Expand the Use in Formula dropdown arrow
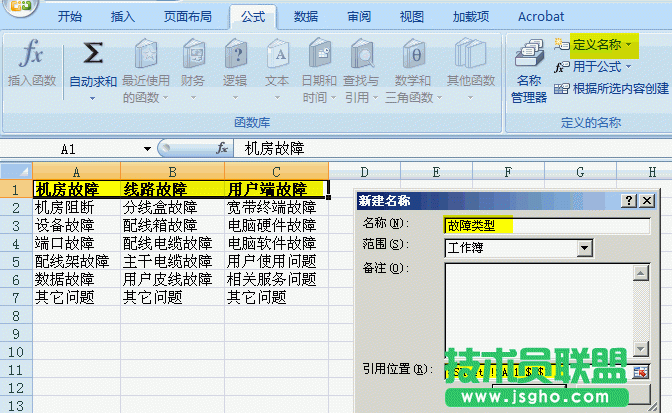Viewport: 672px width, 413px height. 629,67
